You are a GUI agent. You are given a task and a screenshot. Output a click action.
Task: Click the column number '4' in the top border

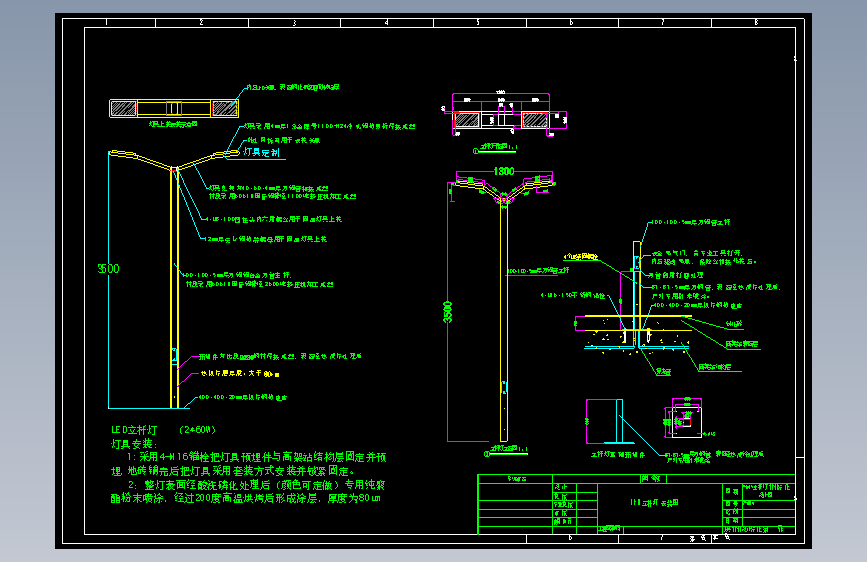point(387,23)
